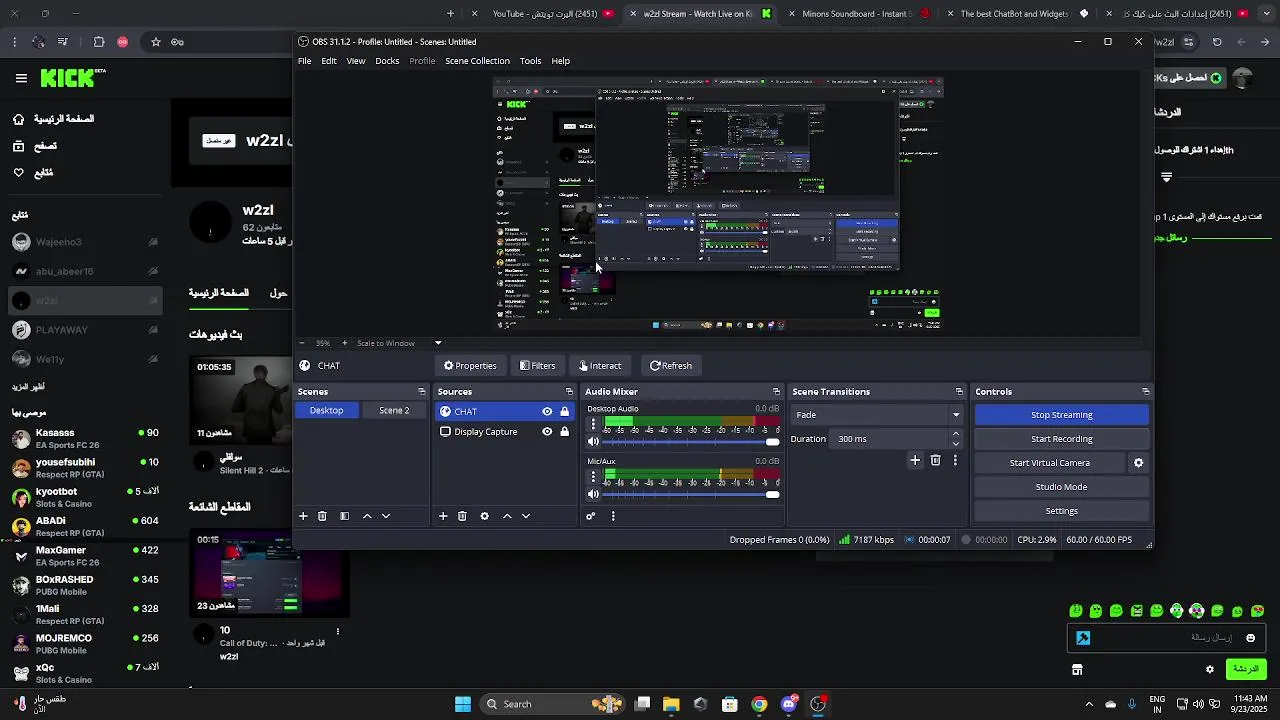Remove scene transition with trash icon
Image resolution: width=1280 pixels, height=720 pixels.
tap(936, 460)
